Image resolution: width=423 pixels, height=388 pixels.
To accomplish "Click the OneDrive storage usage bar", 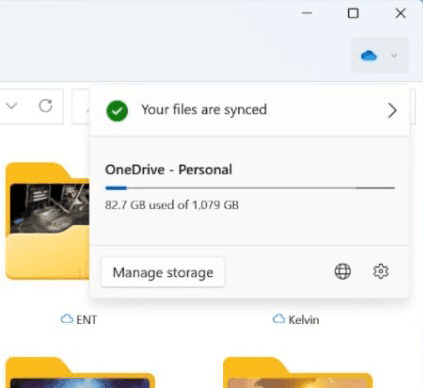I will click(250, 188).
